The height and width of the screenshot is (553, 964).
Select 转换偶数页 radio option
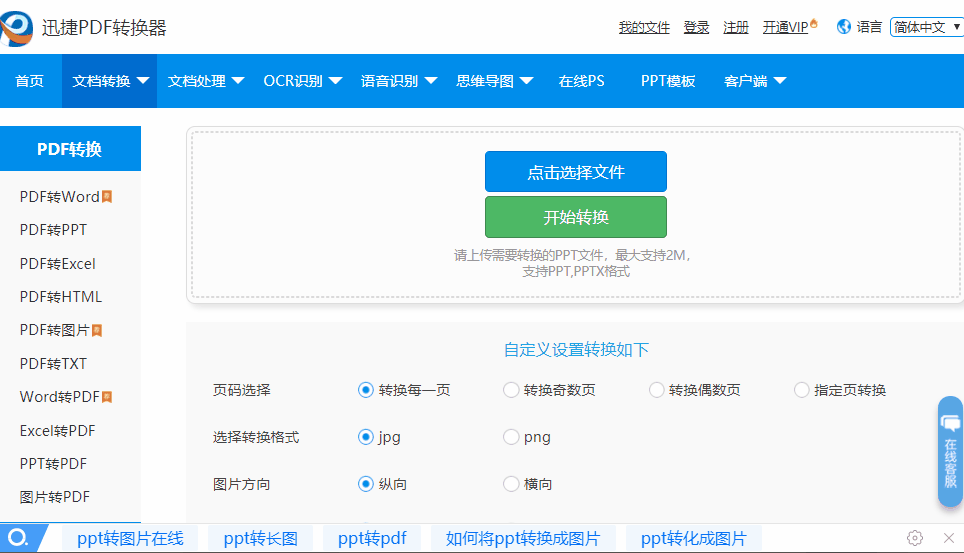(x=657, y=390)
